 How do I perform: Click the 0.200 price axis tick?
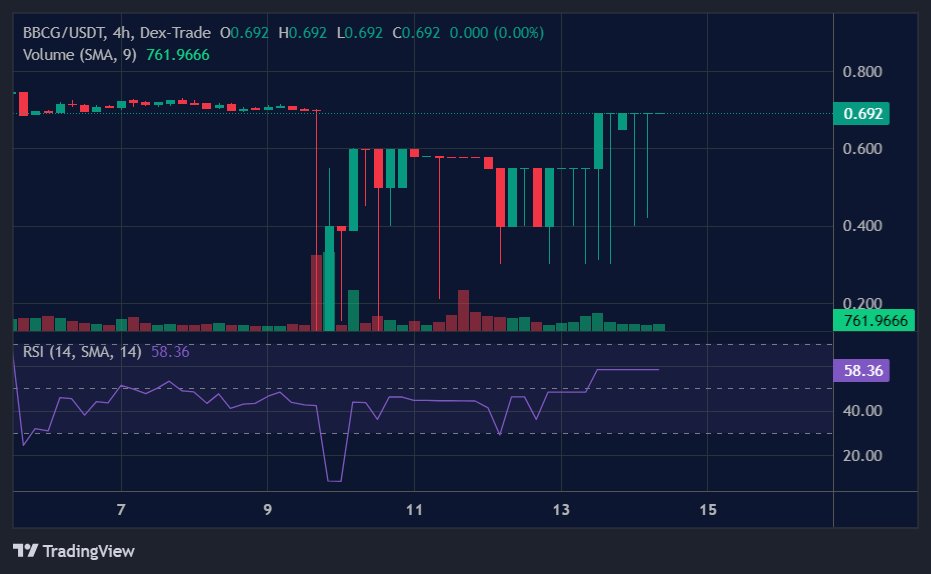coord(862,303)
